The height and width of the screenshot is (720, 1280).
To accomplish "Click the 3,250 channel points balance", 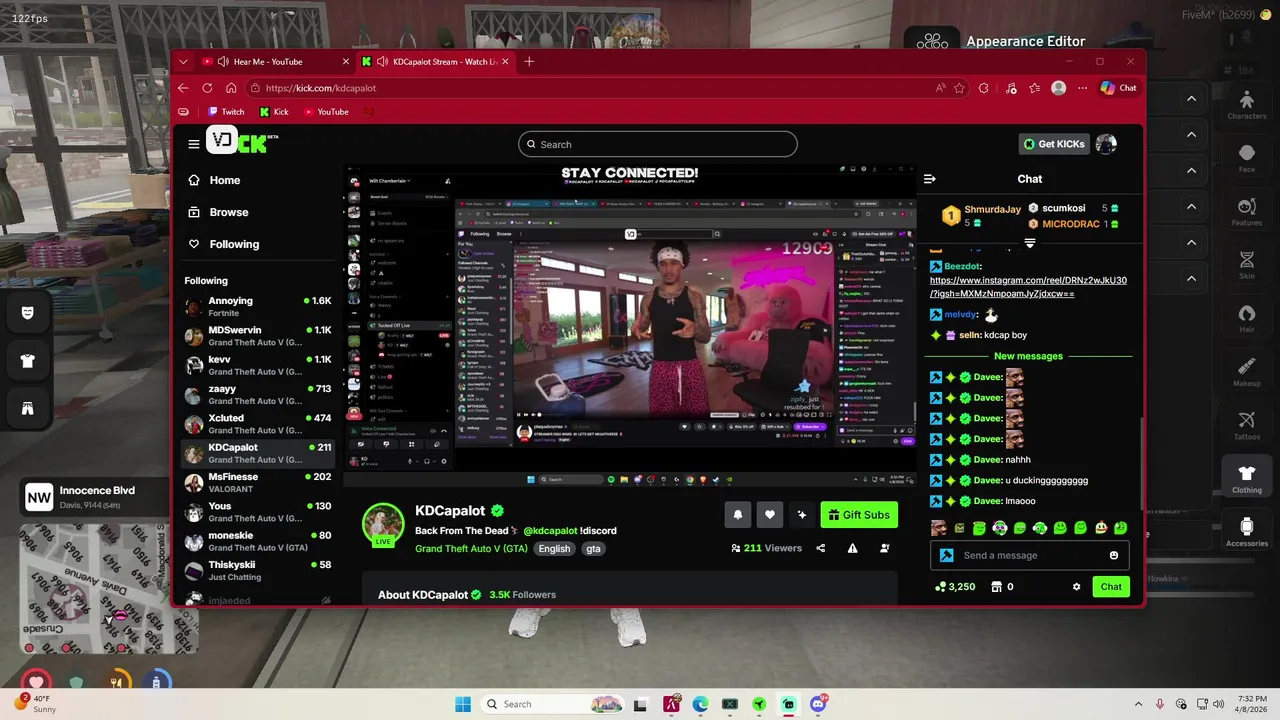I will coord(954,587).
